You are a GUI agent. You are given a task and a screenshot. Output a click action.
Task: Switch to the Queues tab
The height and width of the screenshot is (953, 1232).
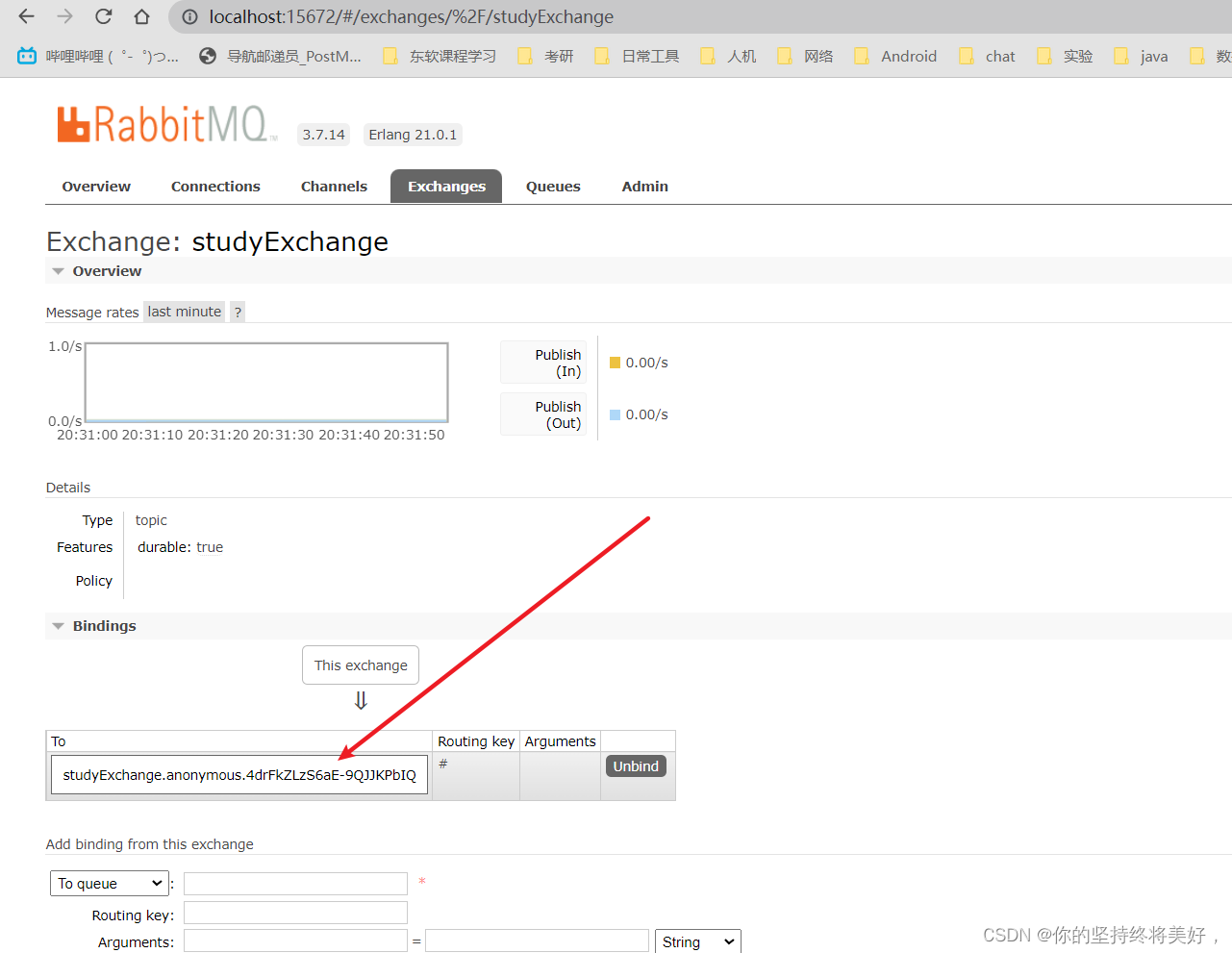tap(553, 187)
